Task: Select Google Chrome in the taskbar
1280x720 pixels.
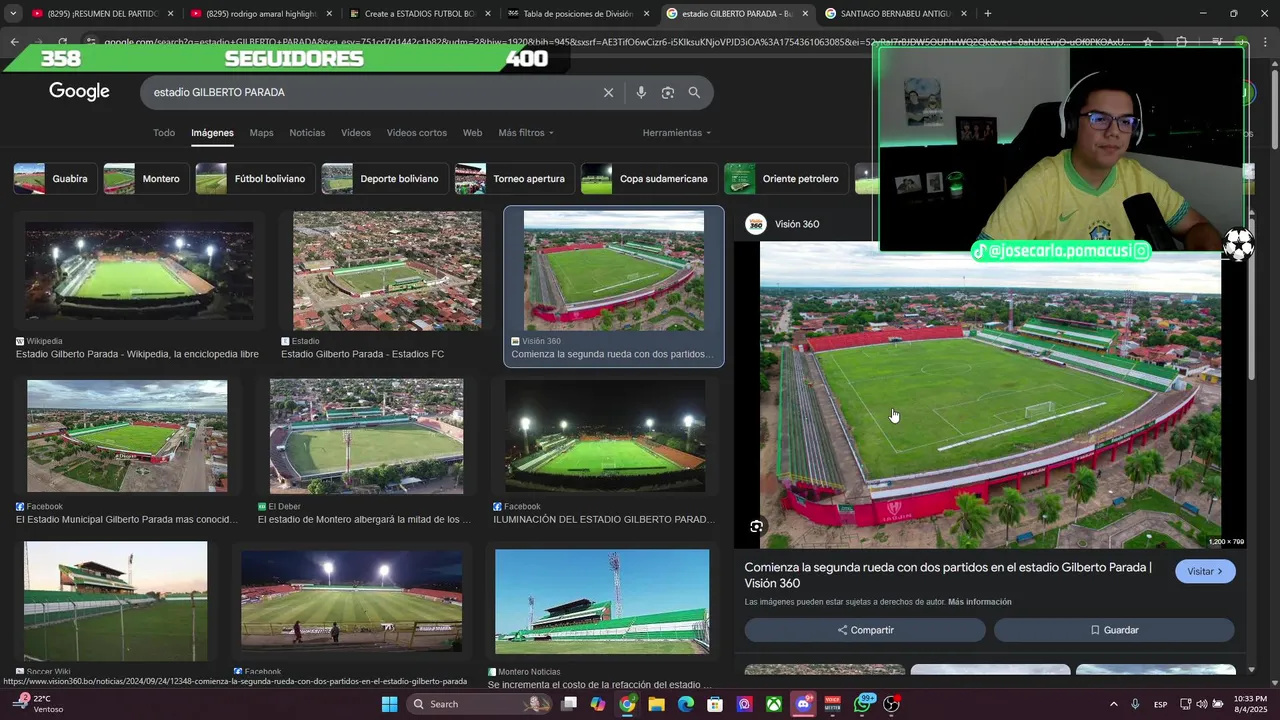Action: [x=627, y=704]
